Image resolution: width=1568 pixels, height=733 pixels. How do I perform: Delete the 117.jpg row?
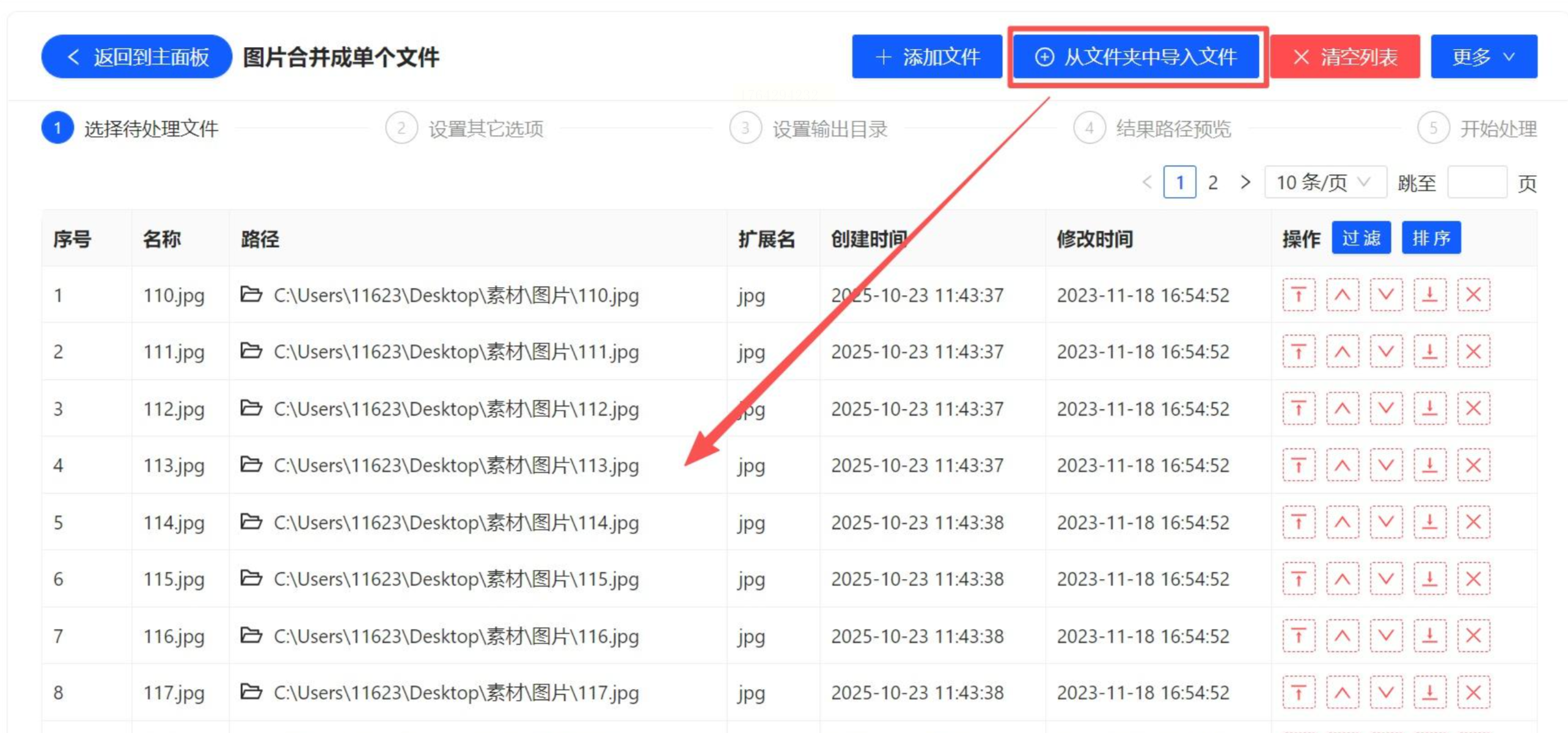[x=1473, y=693]
